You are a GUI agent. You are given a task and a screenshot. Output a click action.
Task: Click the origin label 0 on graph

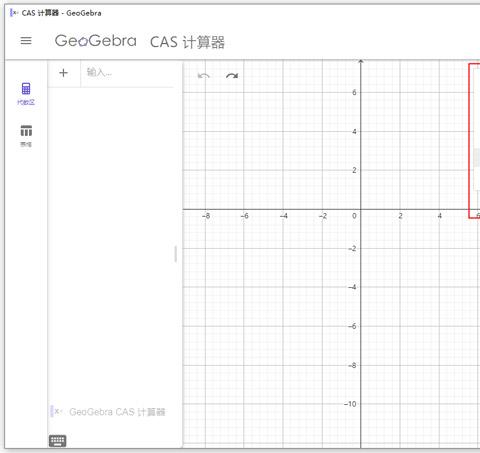click(354, 216)
